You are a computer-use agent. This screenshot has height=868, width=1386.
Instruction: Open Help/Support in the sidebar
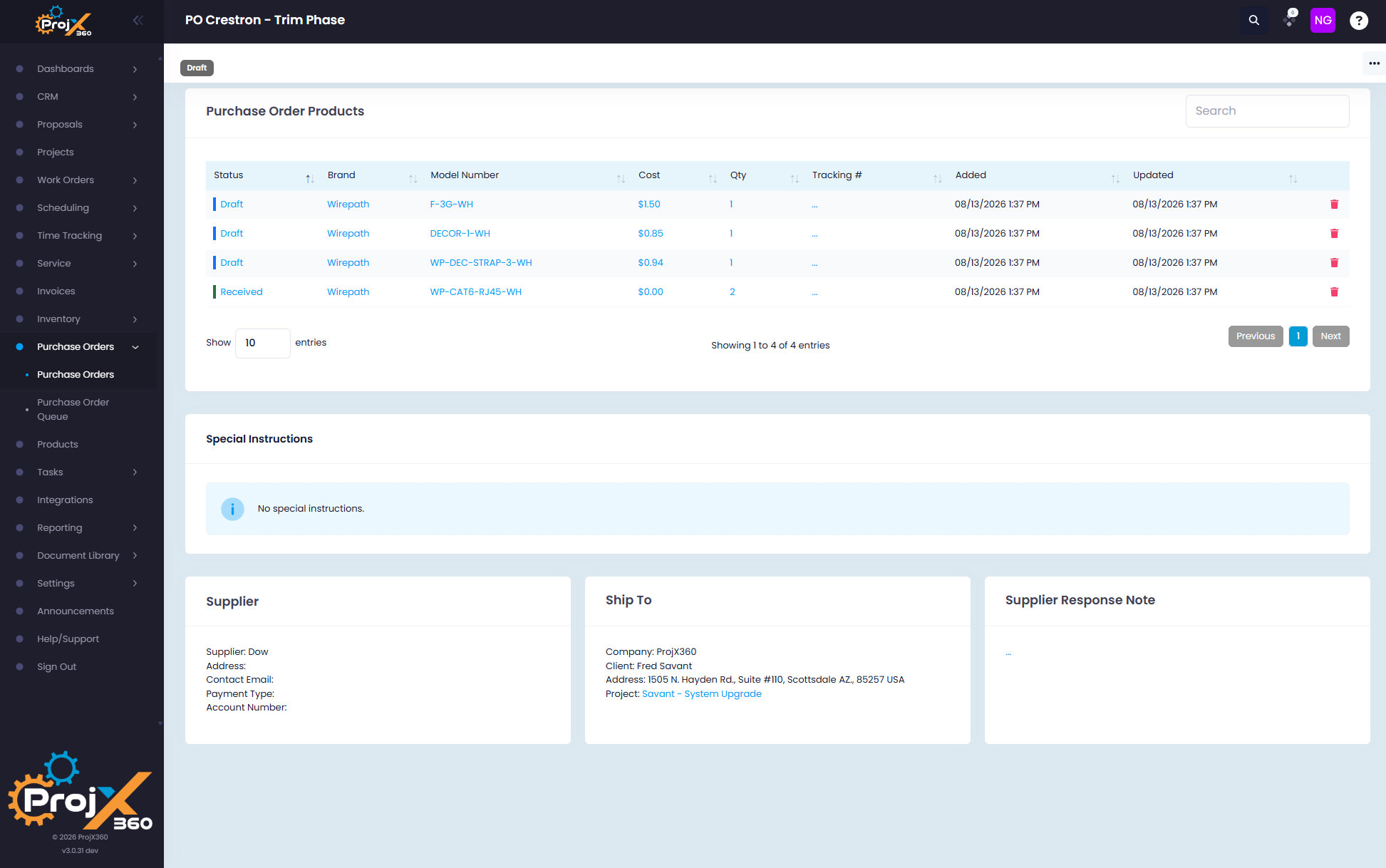point(68,639)
